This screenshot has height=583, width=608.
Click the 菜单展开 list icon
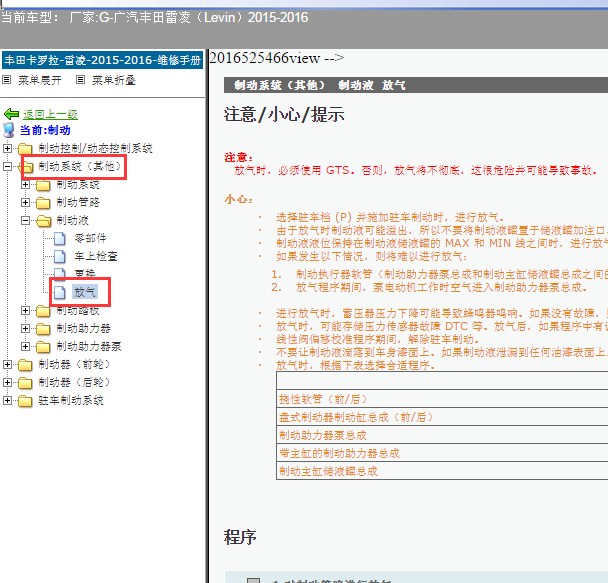tap(7, 80)
